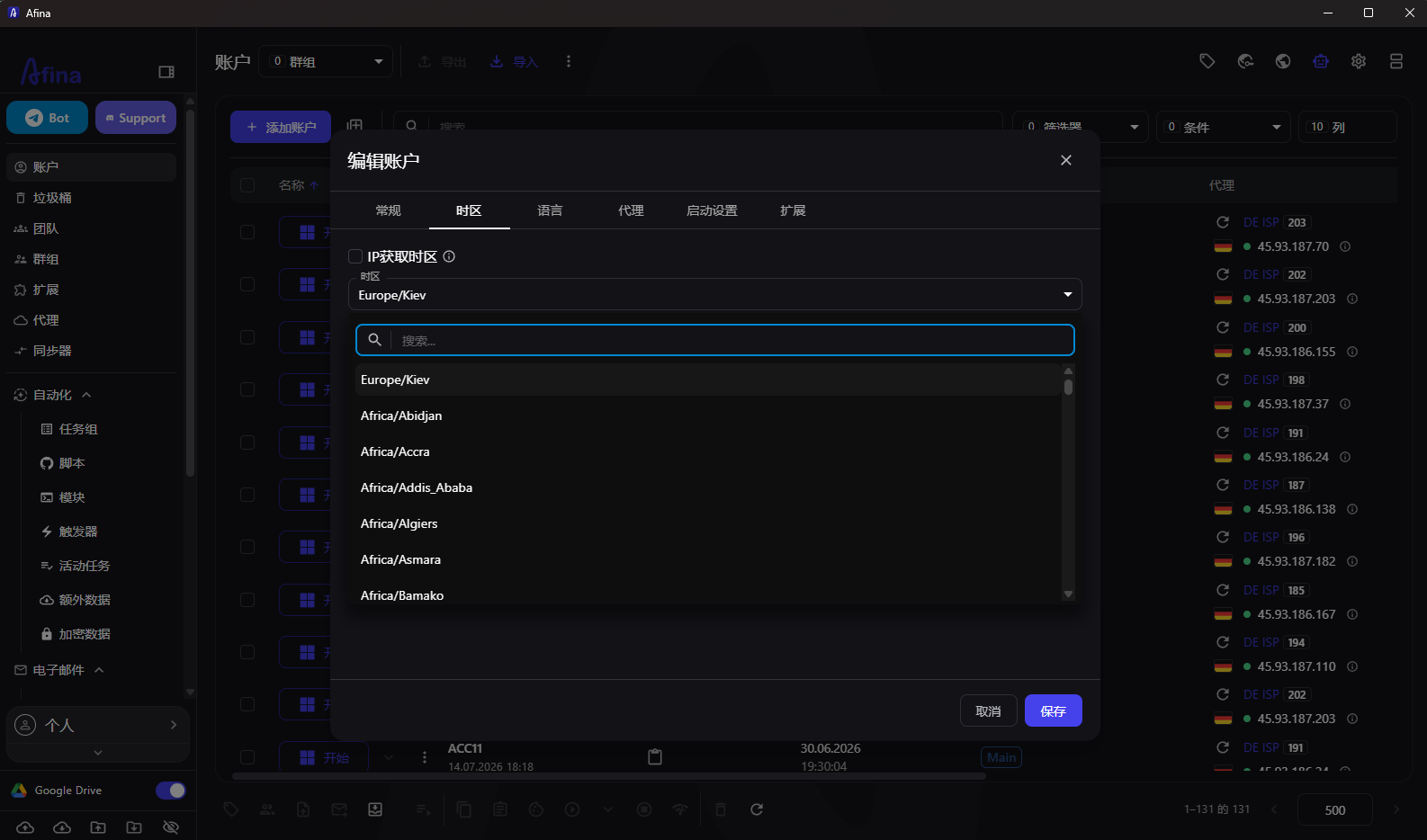1427x840 pixels.
Task: Click the cloud download icon
Action: click(62, 827)
